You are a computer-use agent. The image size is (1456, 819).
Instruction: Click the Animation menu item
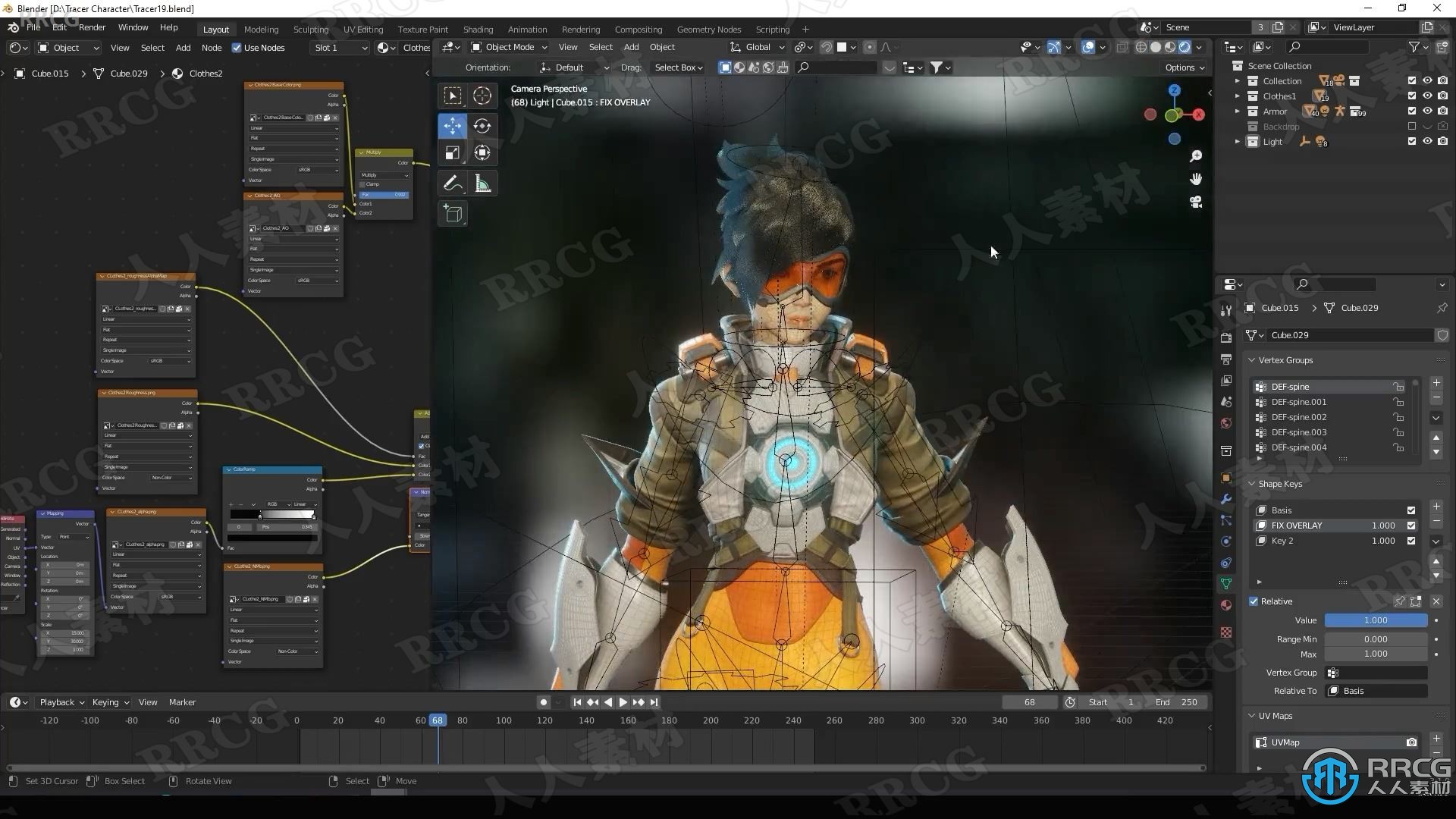pyautogui.click(x=527, y=28)
